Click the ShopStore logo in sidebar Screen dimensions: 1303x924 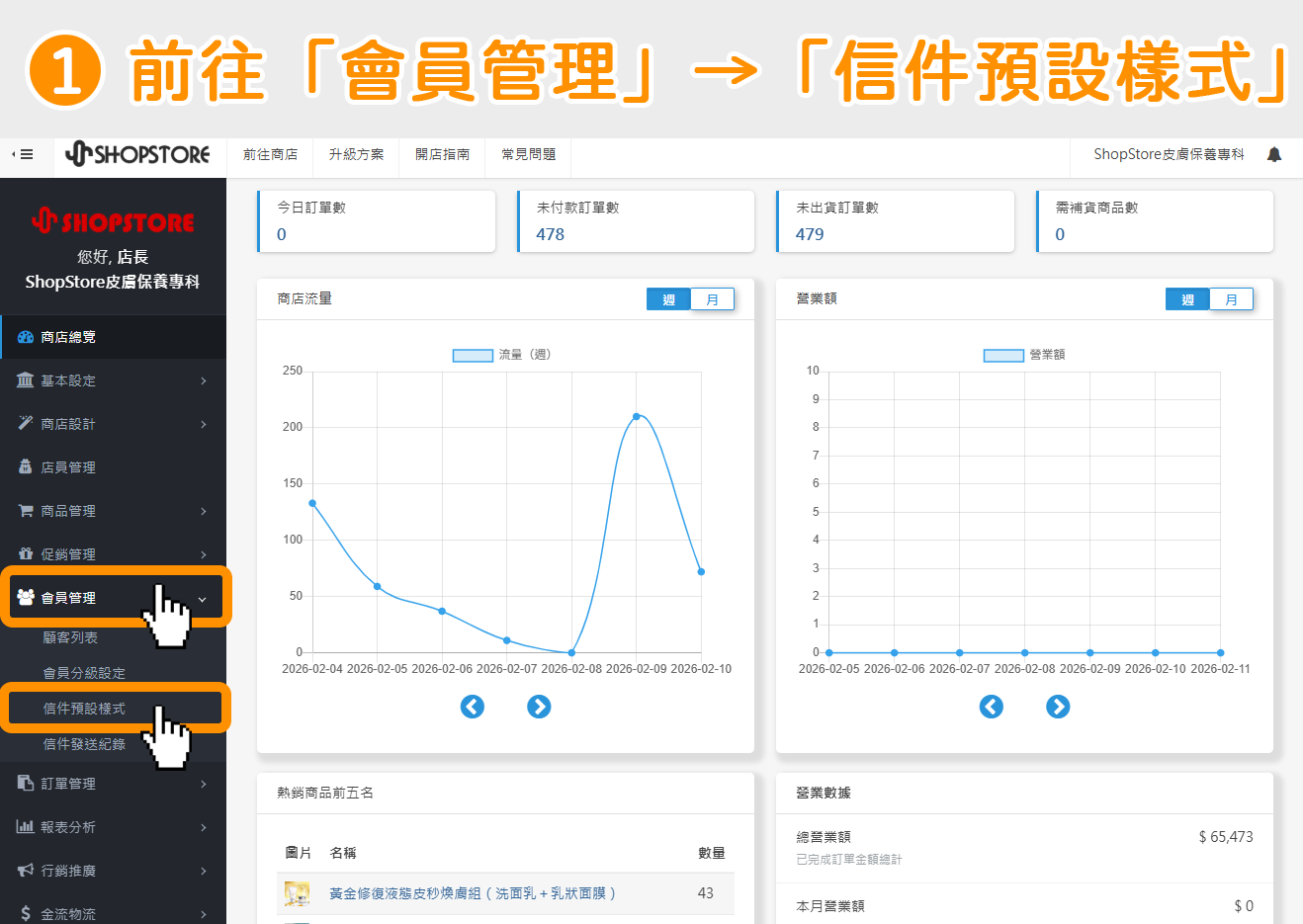click(x=113, y=221)
